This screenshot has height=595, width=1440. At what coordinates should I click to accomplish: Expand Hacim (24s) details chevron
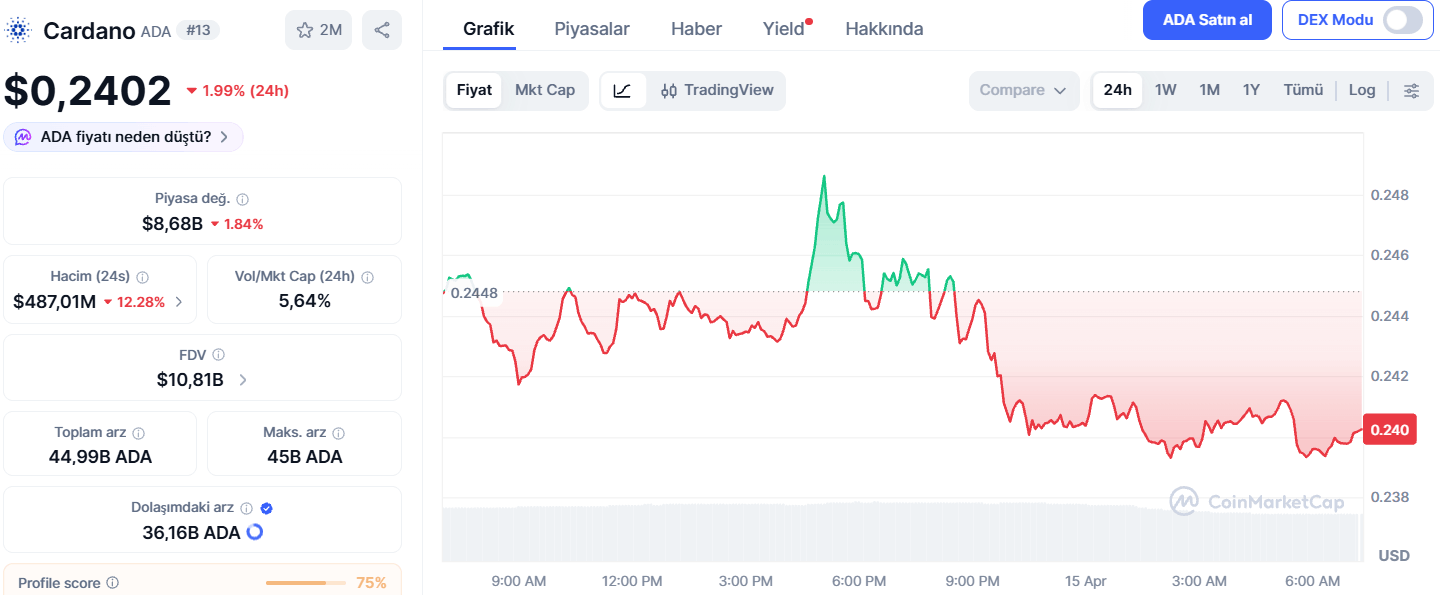[179, 301]
